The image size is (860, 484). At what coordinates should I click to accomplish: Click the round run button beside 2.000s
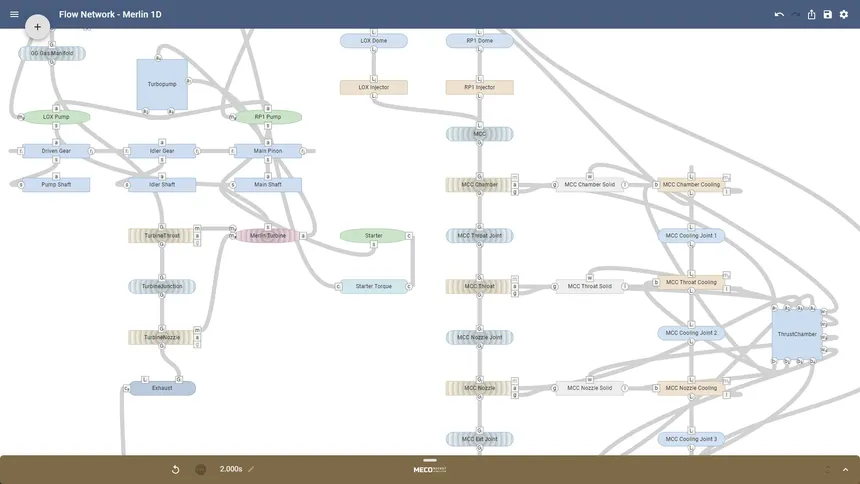201,469
